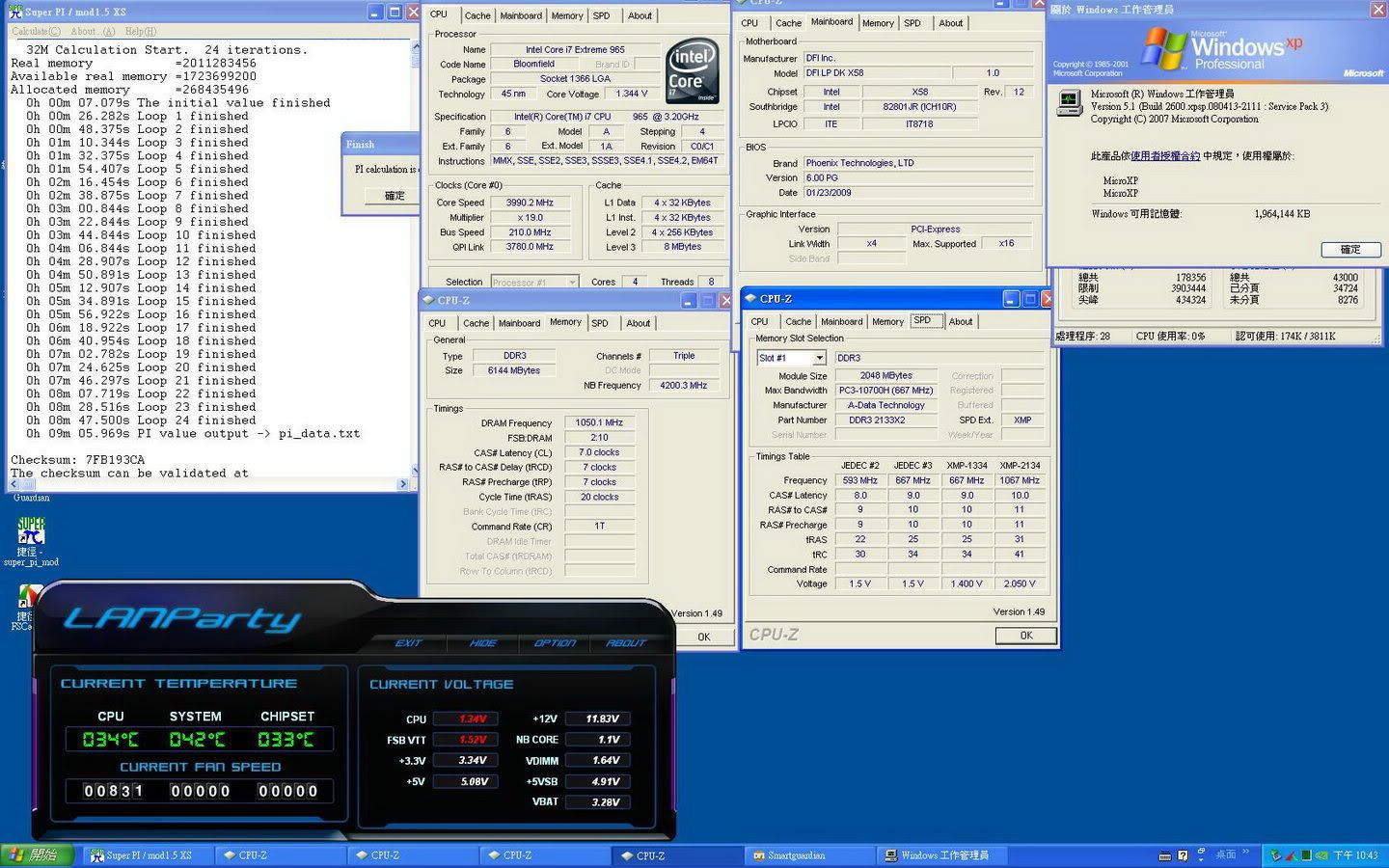Open the Start menu
The image size is (1389, 868).
pyautogui.click(x=35, y=855)
